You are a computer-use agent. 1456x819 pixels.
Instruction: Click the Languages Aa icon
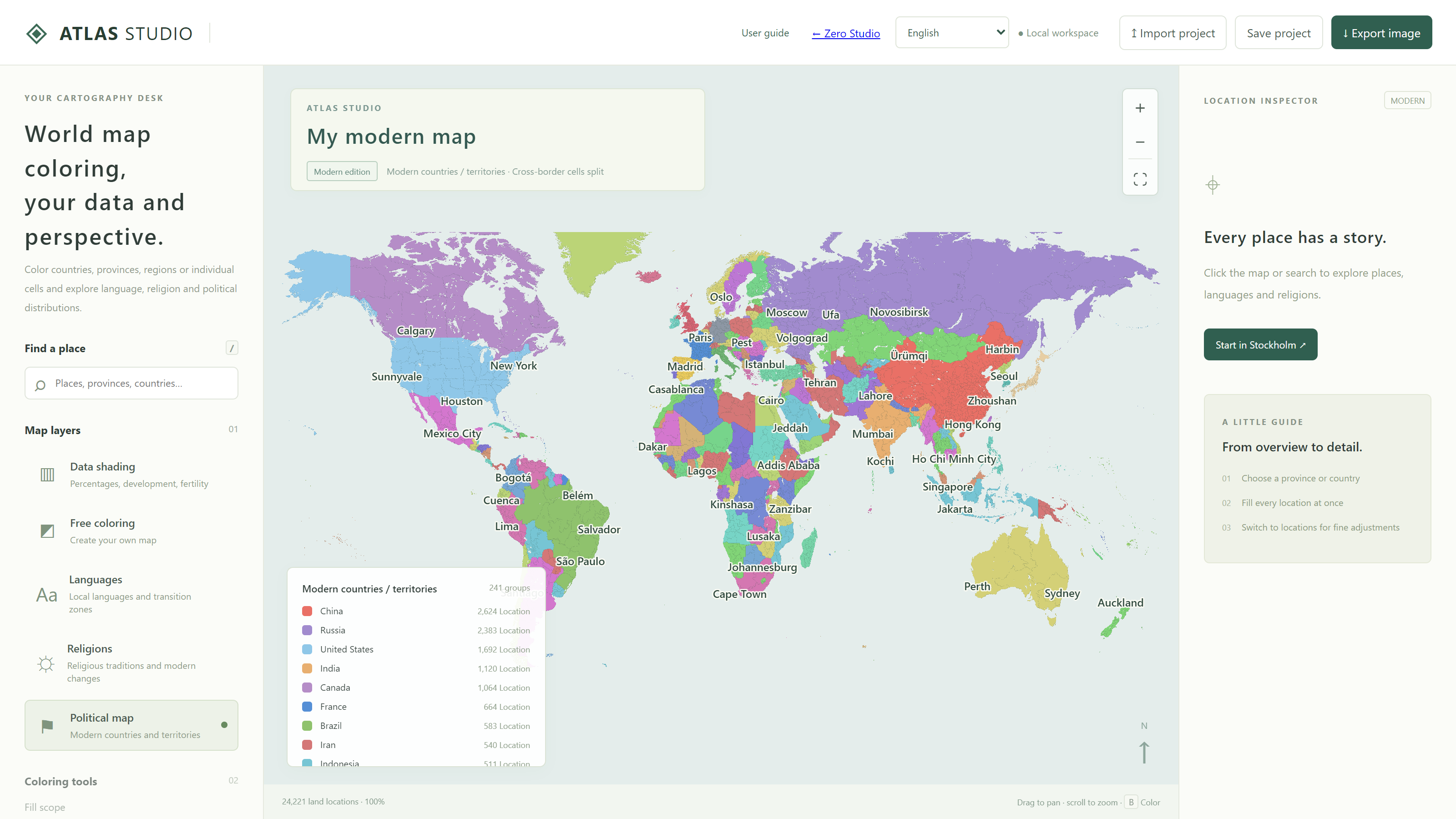47,595
